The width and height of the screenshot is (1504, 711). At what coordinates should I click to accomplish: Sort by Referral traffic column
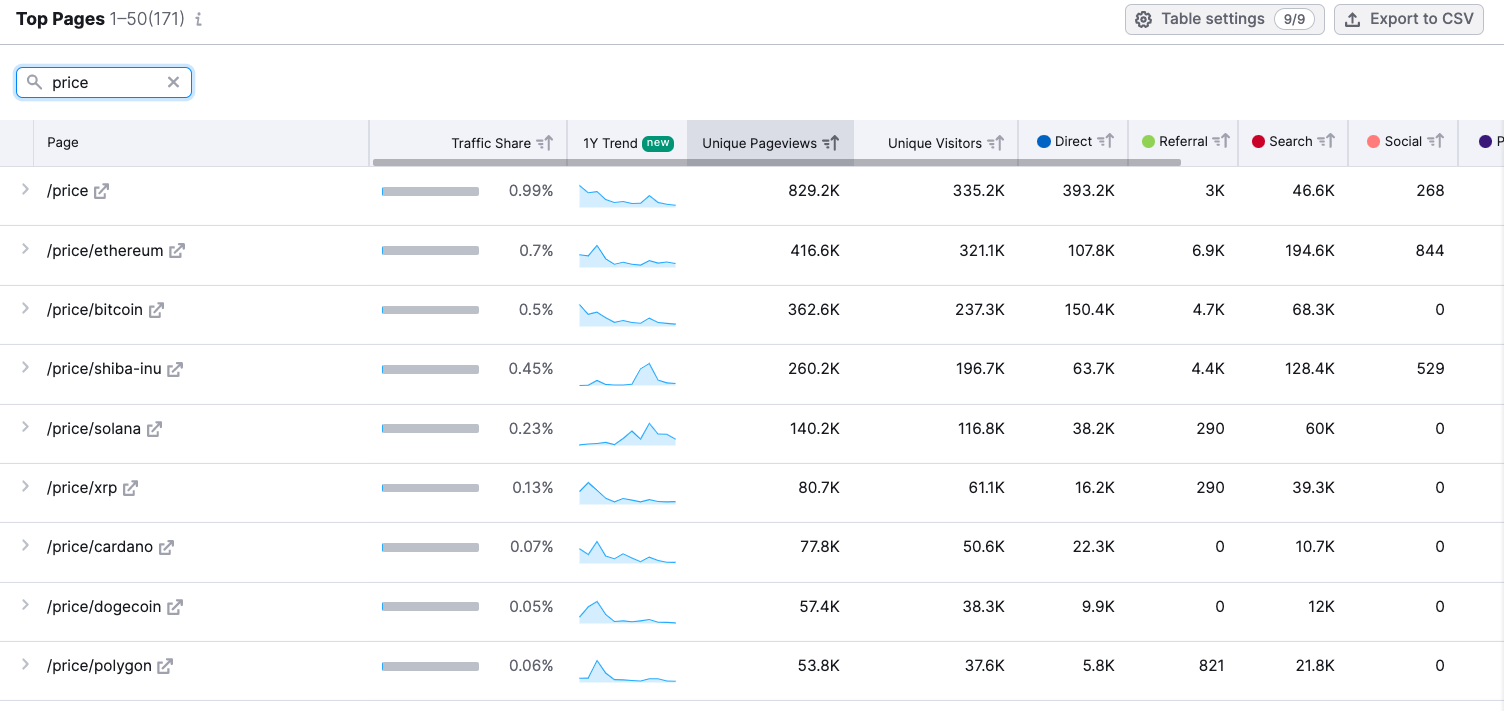pos(1222,141)
